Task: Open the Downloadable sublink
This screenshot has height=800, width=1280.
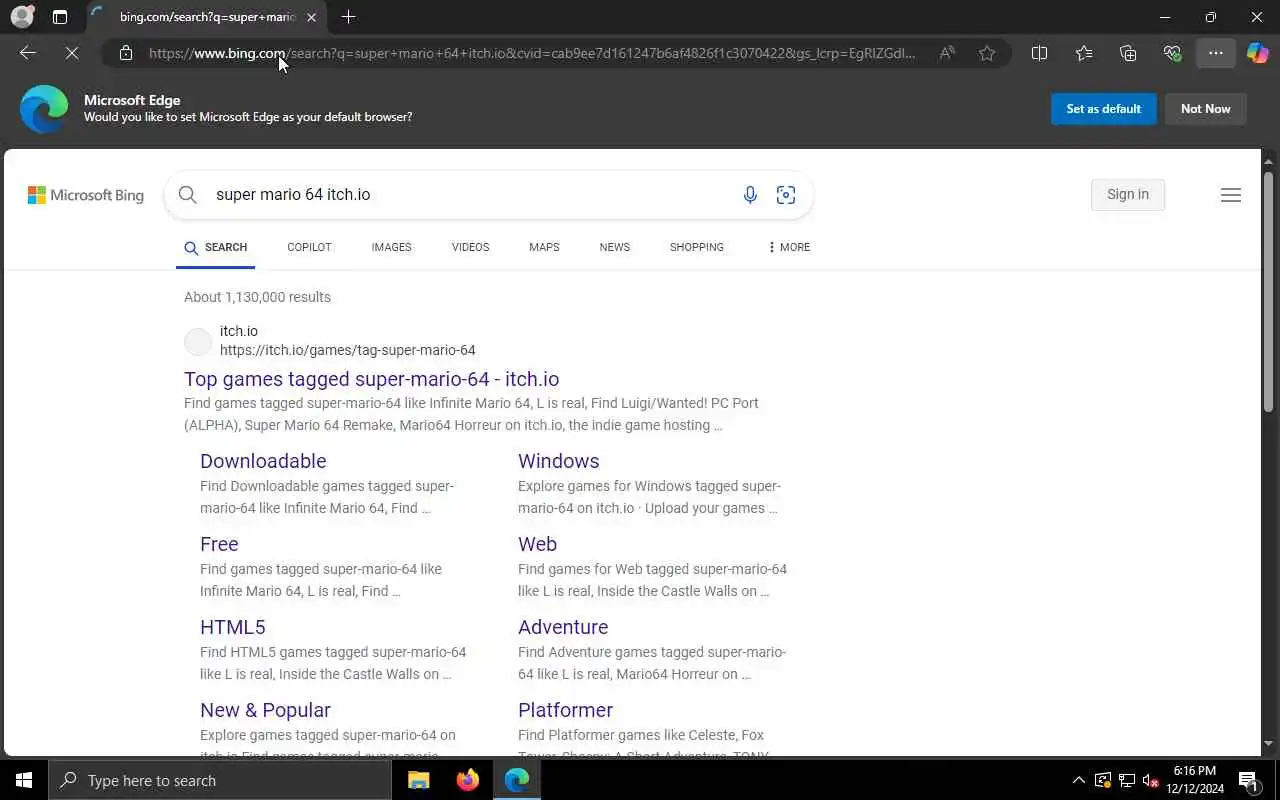Action: [263, 461]
